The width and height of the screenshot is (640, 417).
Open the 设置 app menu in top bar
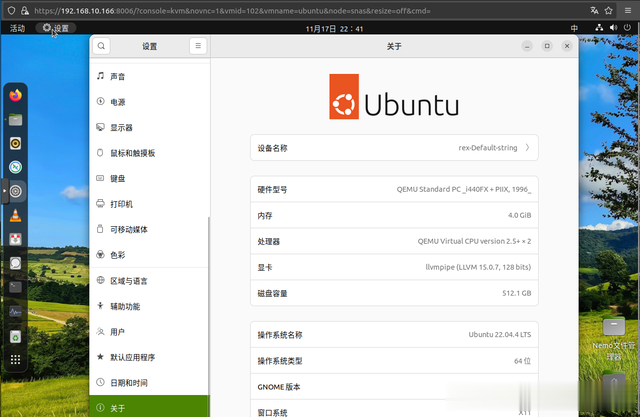point(56,28)
